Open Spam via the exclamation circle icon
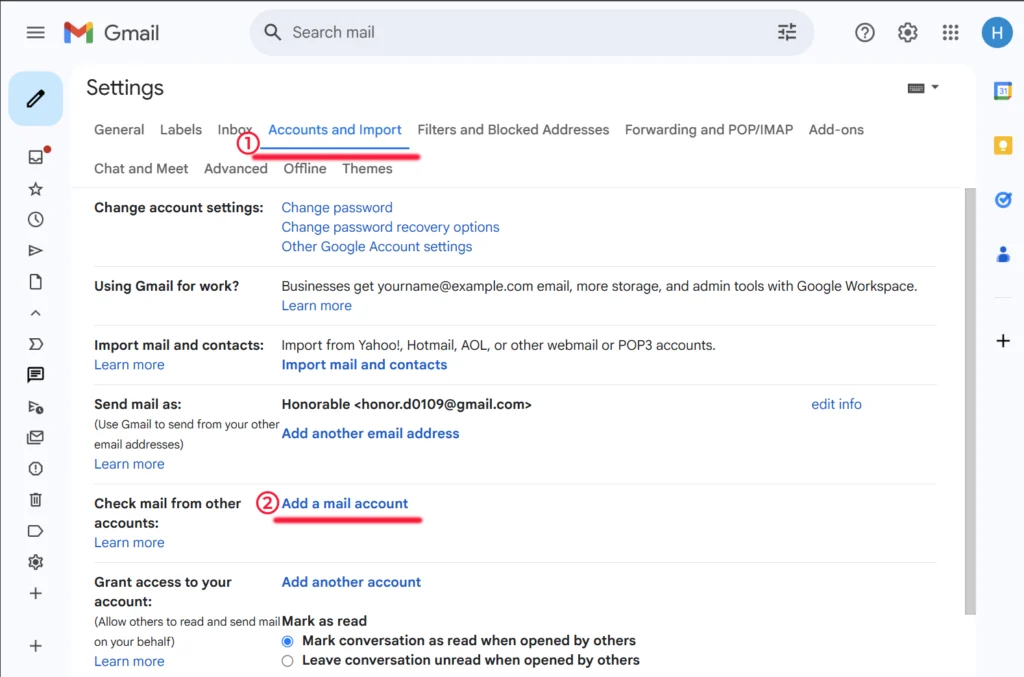 pos(35,469)
